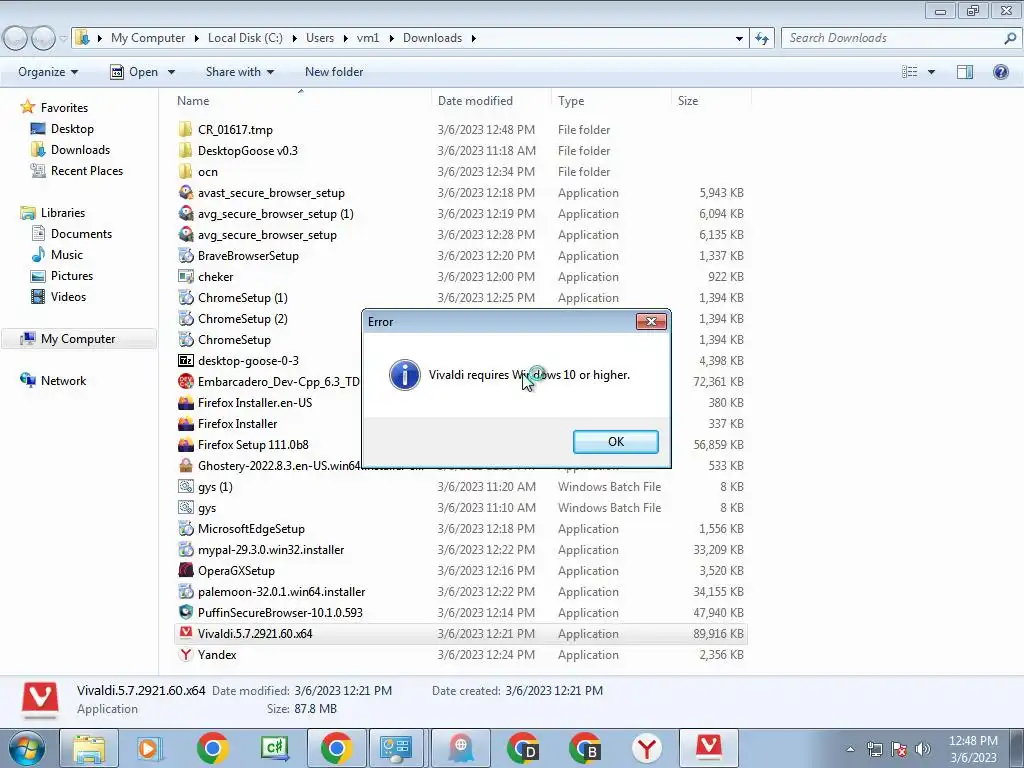Select avast_secure_browser_setup file icon
Viewport: 1024px width, 768px height.
[x=185, y=193]
